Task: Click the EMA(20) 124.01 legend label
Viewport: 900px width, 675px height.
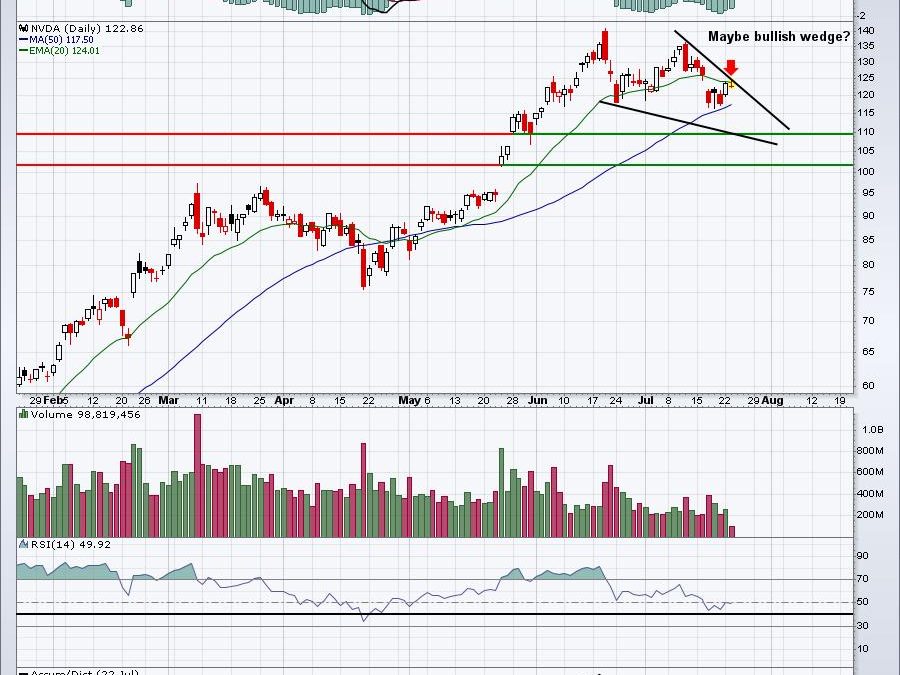Action: coord(64,51)
